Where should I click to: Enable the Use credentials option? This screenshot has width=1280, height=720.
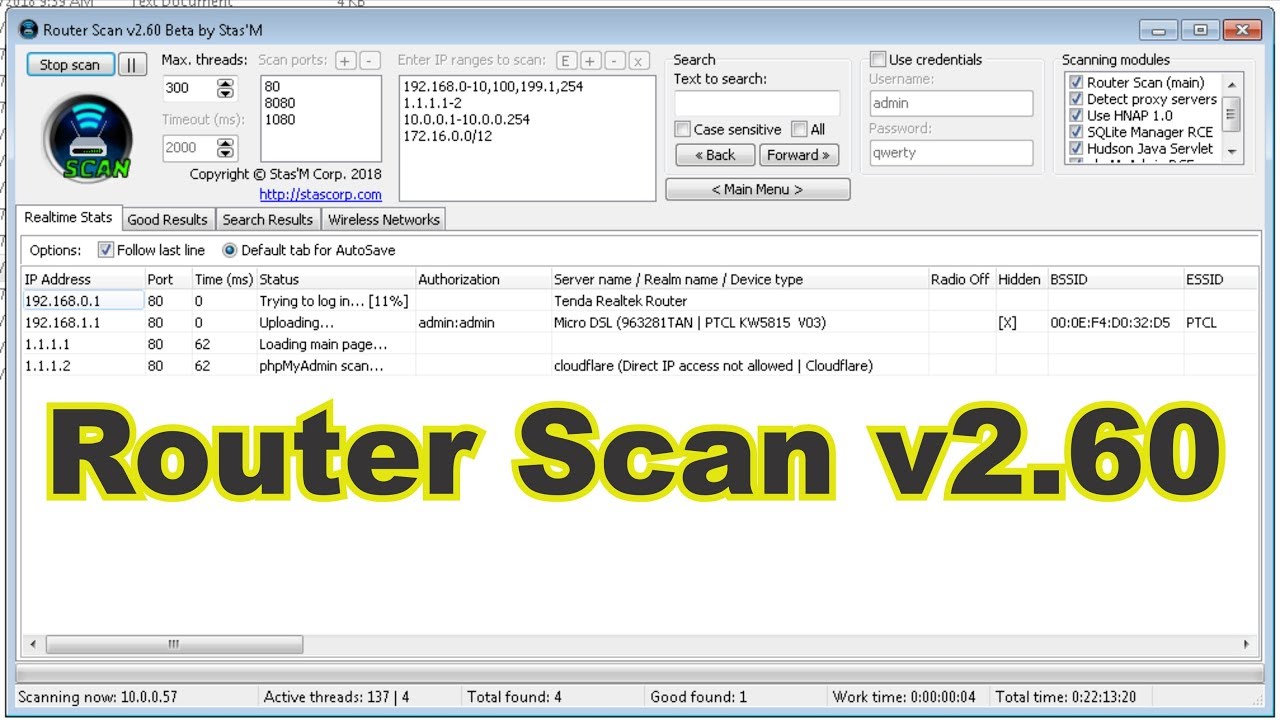click(878, 58)
